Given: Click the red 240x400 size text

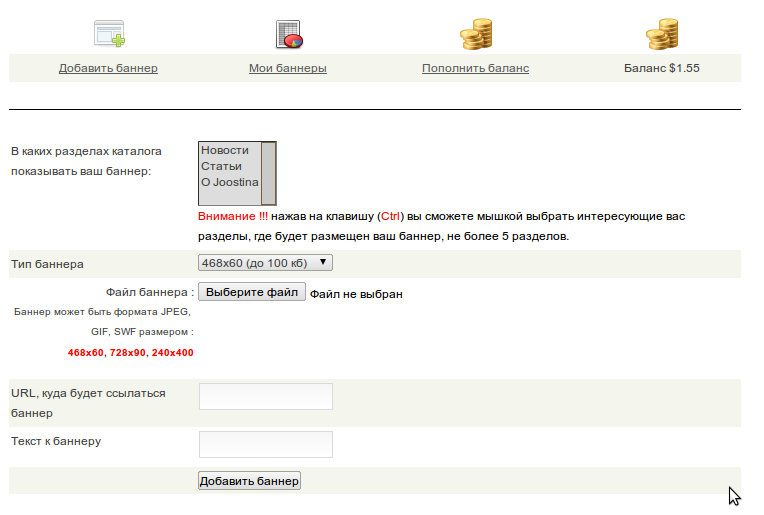Looking at the screenshot, I should (172, 353).
